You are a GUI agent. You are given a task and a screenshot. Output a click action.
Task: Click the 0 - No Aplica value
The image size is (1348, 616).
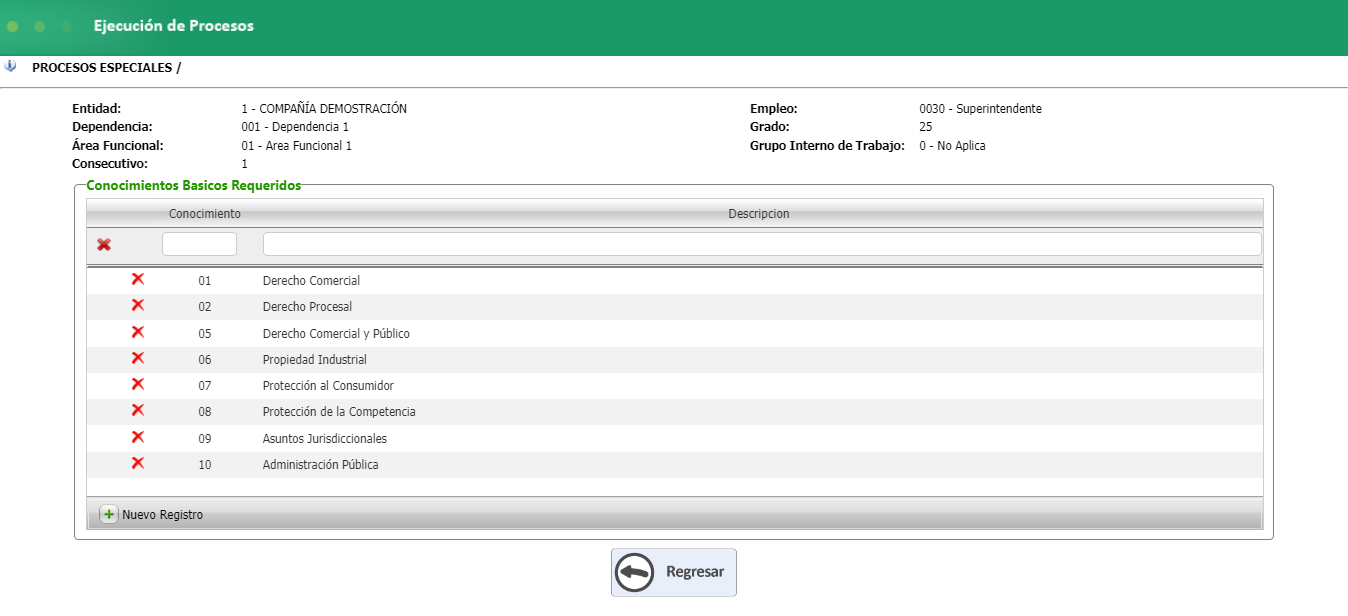coord(952,146)
